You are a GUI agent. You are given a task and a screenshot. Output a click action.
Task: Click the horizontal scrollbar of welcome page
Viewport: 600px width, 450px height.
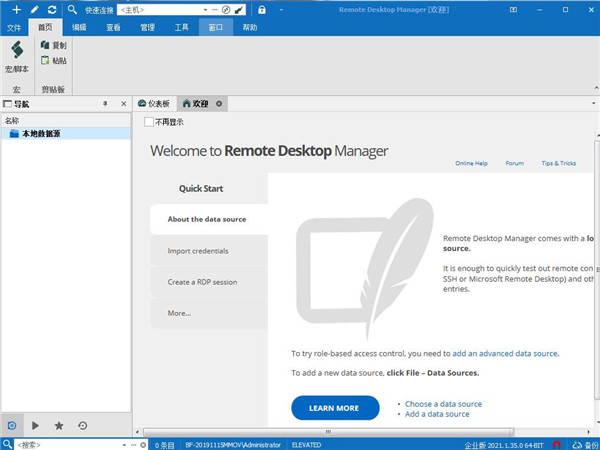[x=328, y=432]
